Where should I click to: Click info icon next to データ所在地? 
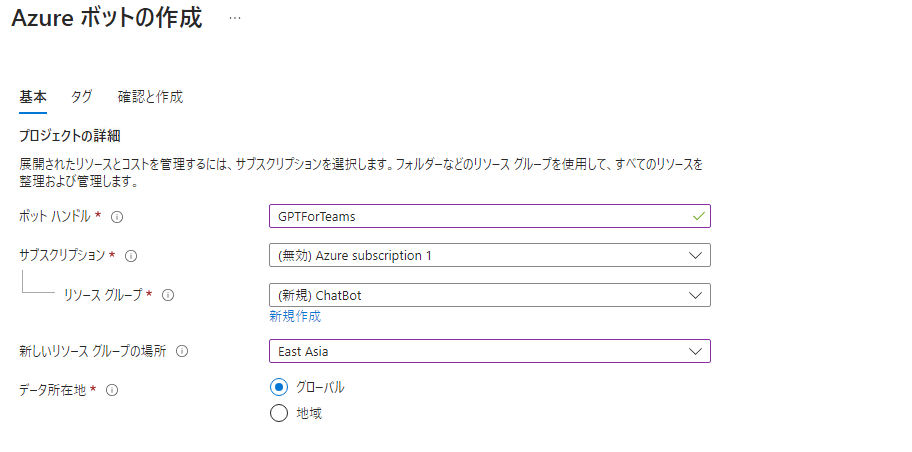112,391
